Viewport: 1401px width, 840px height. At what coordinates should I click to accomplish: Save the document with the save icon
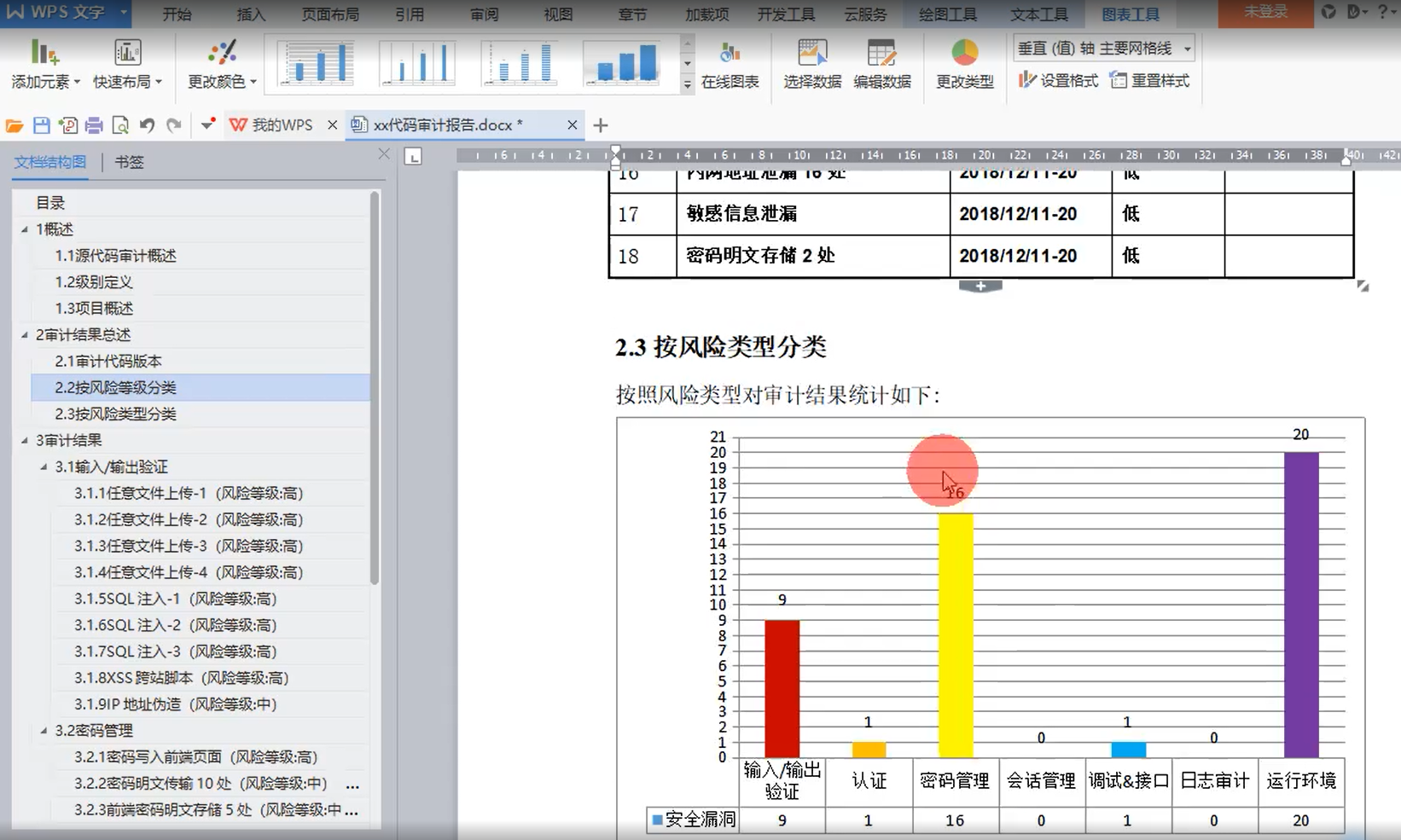click(x=41, y=125)
